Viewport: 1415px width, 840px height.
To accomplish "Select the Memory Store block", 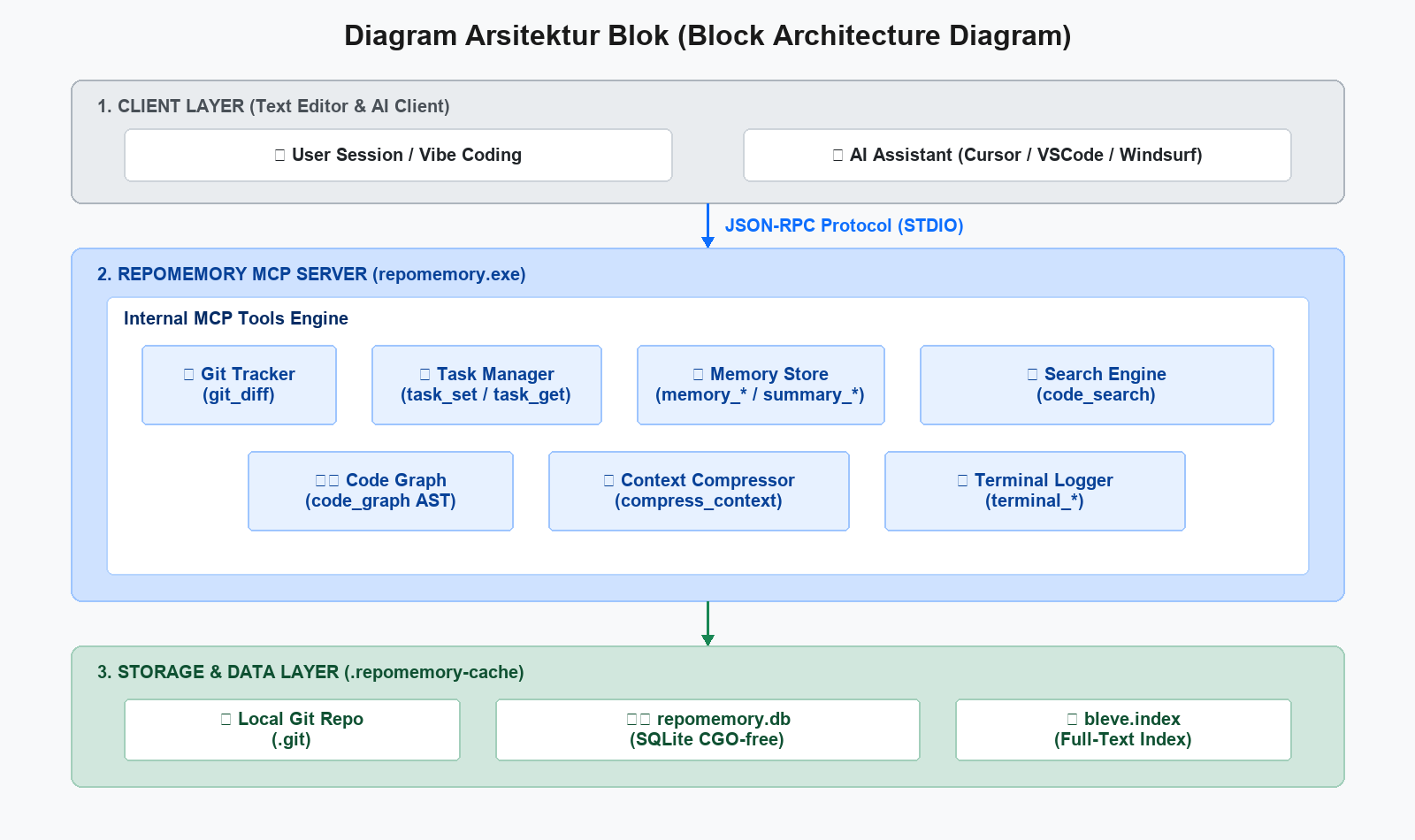I will coord(761,385).
